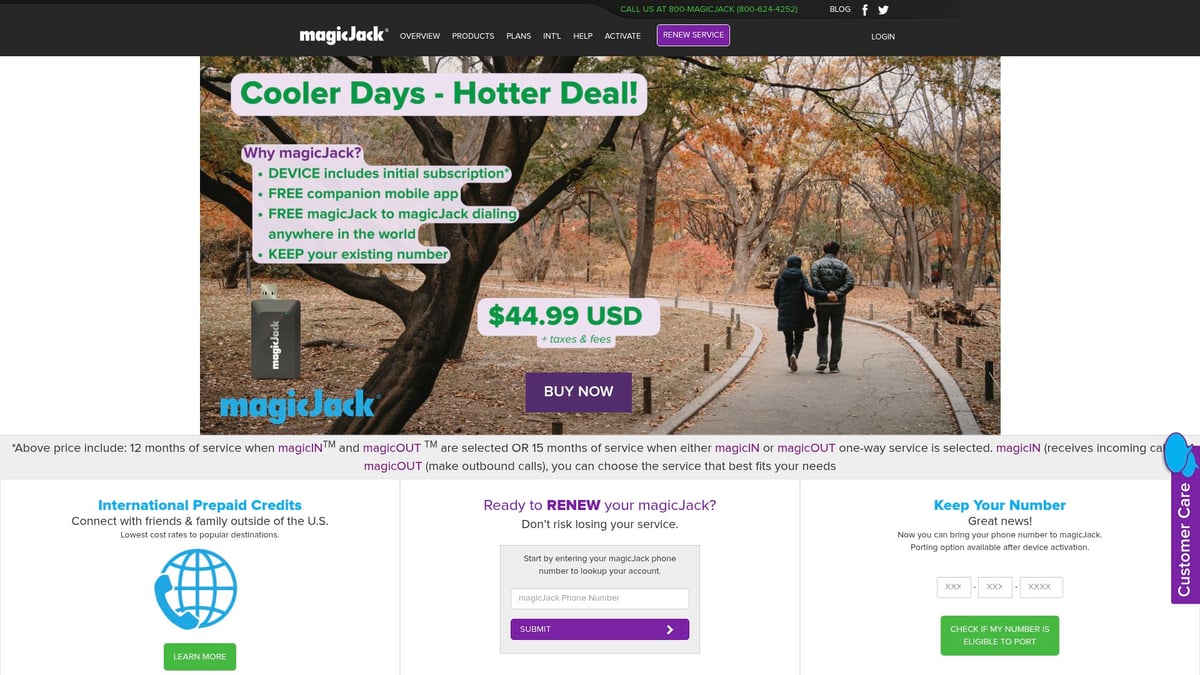The image size is (1200, 675).
Task: Go to the Plans page
Action: click(519, 36)
